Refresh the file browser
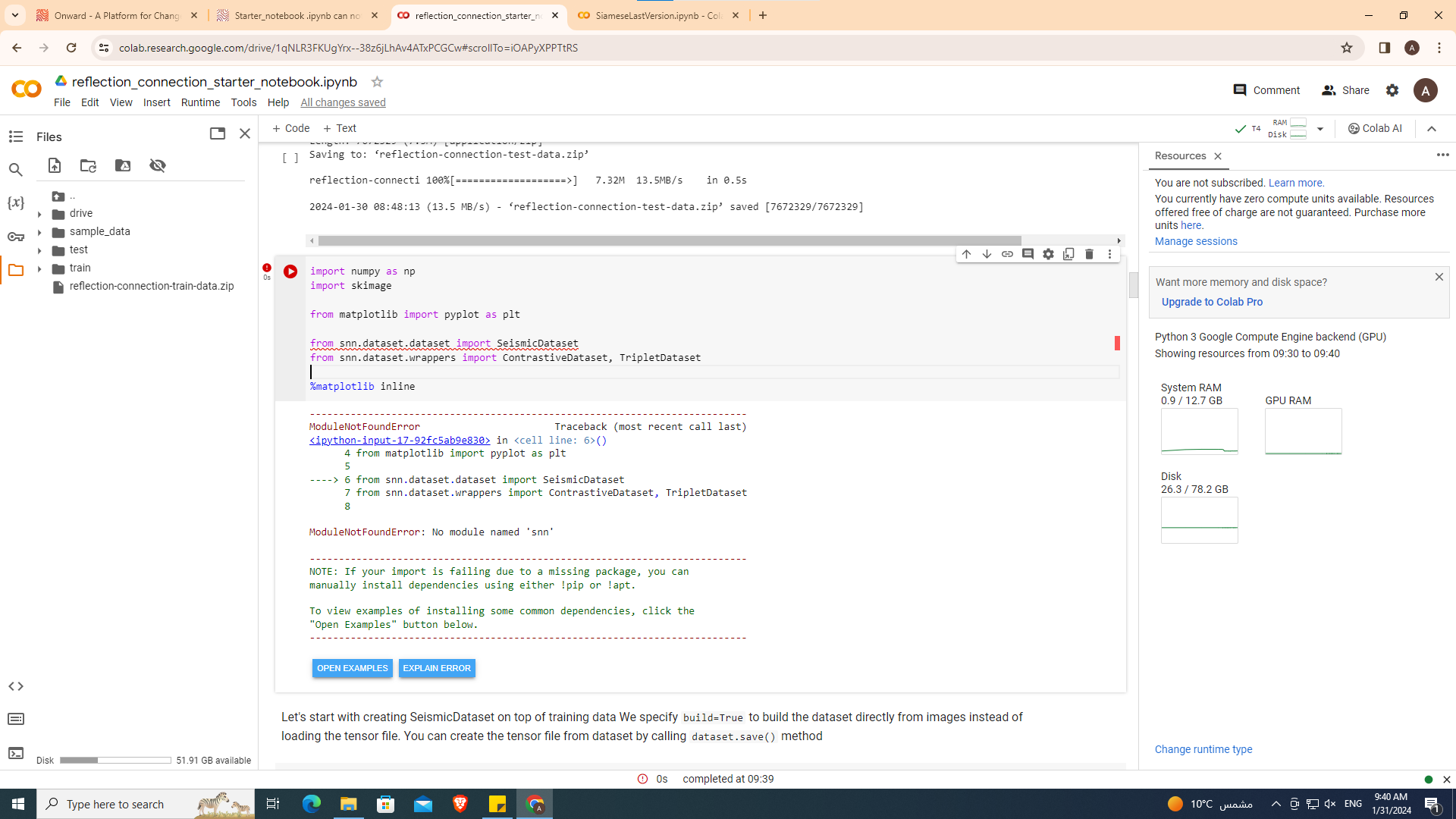The image size is (1456, 819). (88, 165)
